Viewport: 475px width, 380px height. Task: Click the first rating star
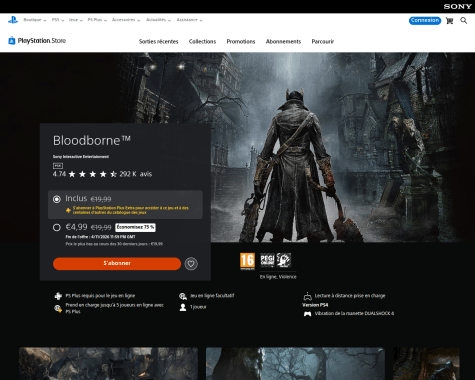point(72,174)
